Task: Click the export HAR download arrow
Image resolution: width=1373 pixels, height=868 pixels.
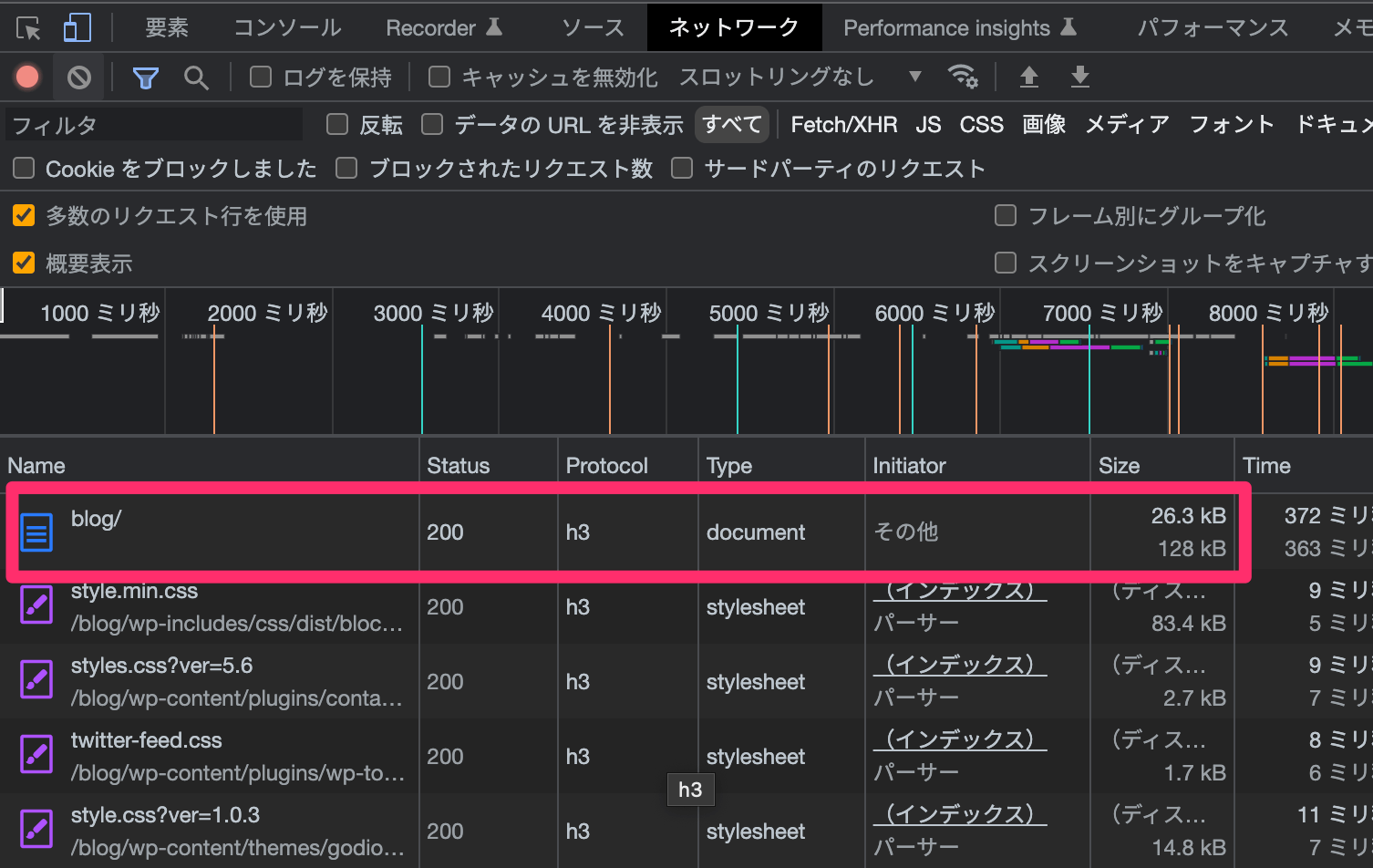Action: 1080,77
